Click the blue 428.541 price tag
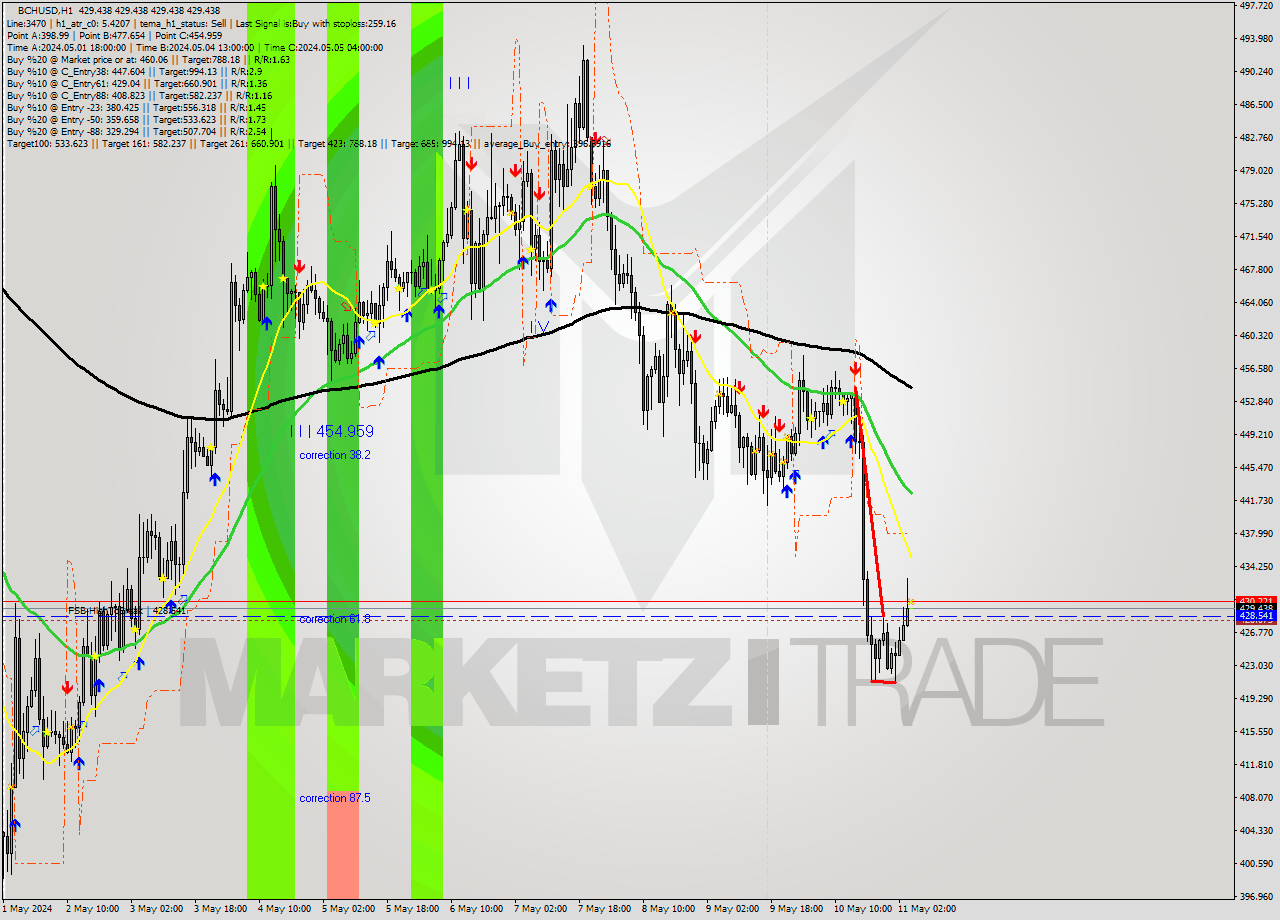Screen dimensions: 1280x920 [1255, 616]
